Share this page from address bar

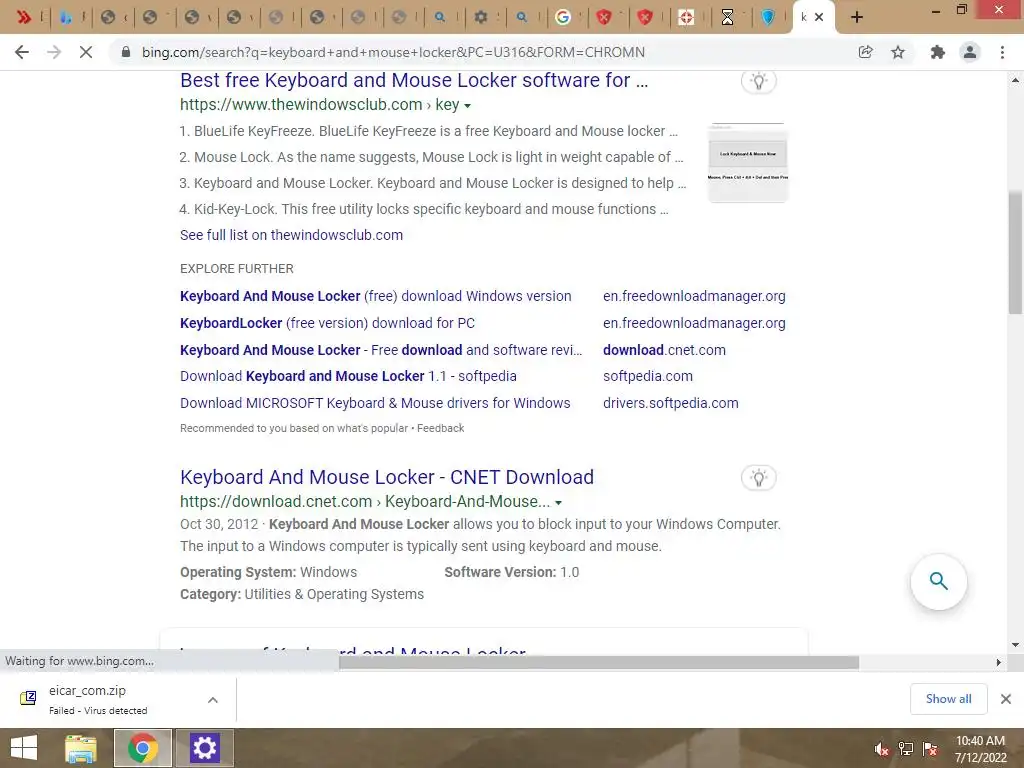(865, 52)
